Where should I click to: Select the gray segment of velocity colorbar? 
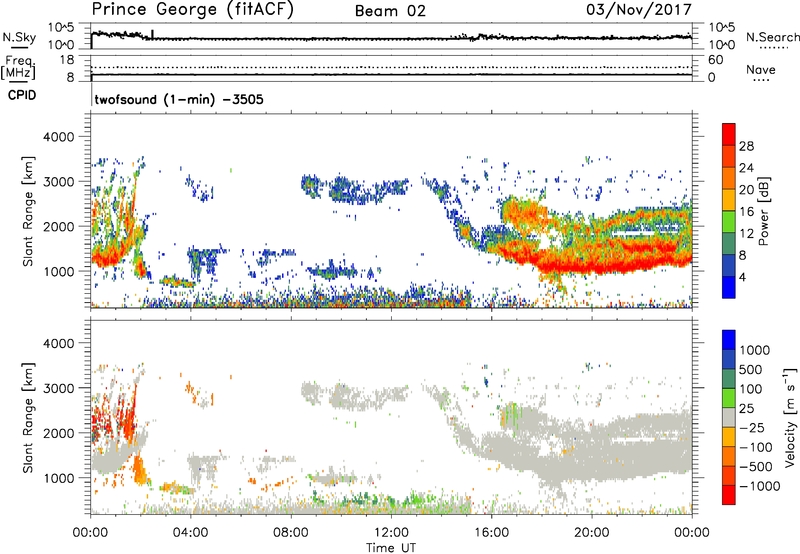[x=729, y=417]
